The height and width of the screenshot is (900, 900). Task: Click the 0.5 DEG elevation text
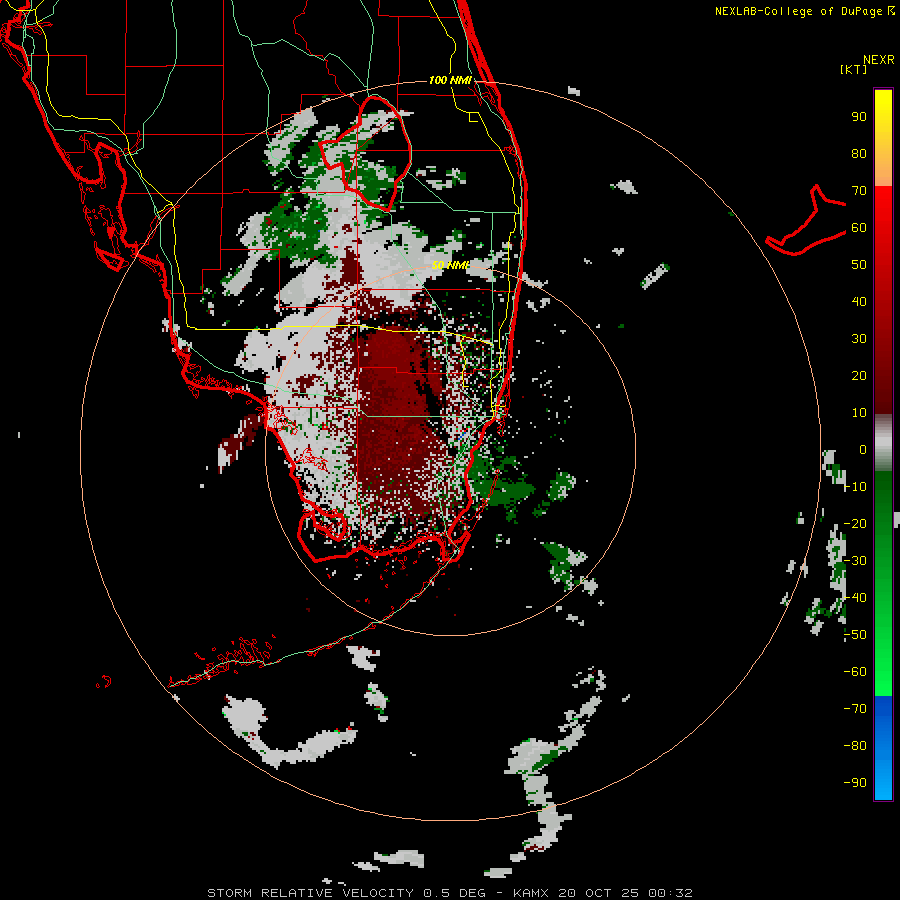coord(455,893)
